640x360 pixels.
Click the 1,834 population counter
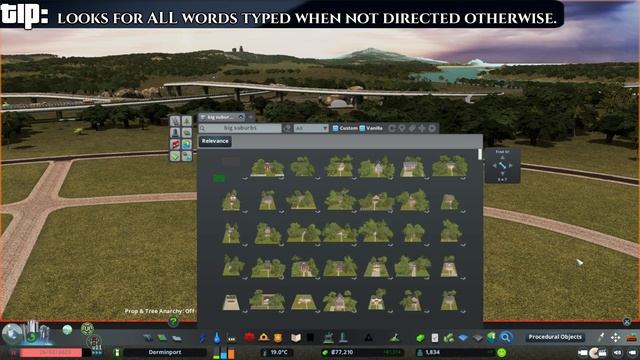(432, 352)
